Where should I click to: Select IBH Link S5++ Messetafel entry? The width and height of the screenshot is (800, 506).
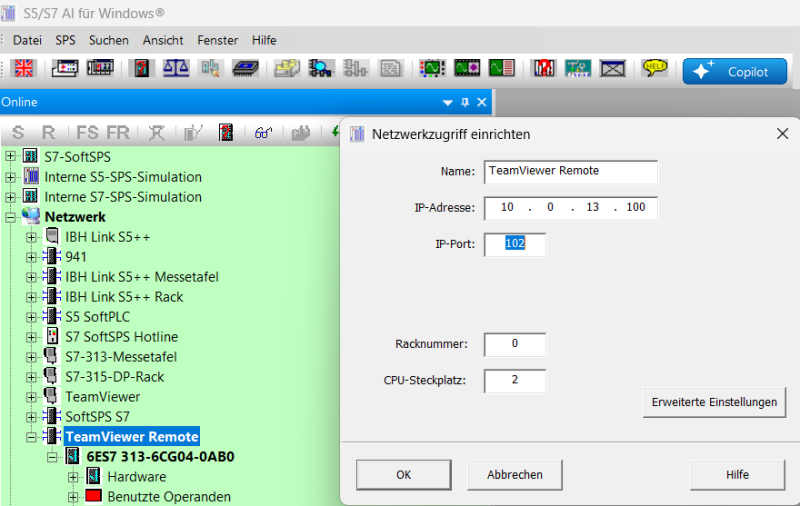(142, 277)
